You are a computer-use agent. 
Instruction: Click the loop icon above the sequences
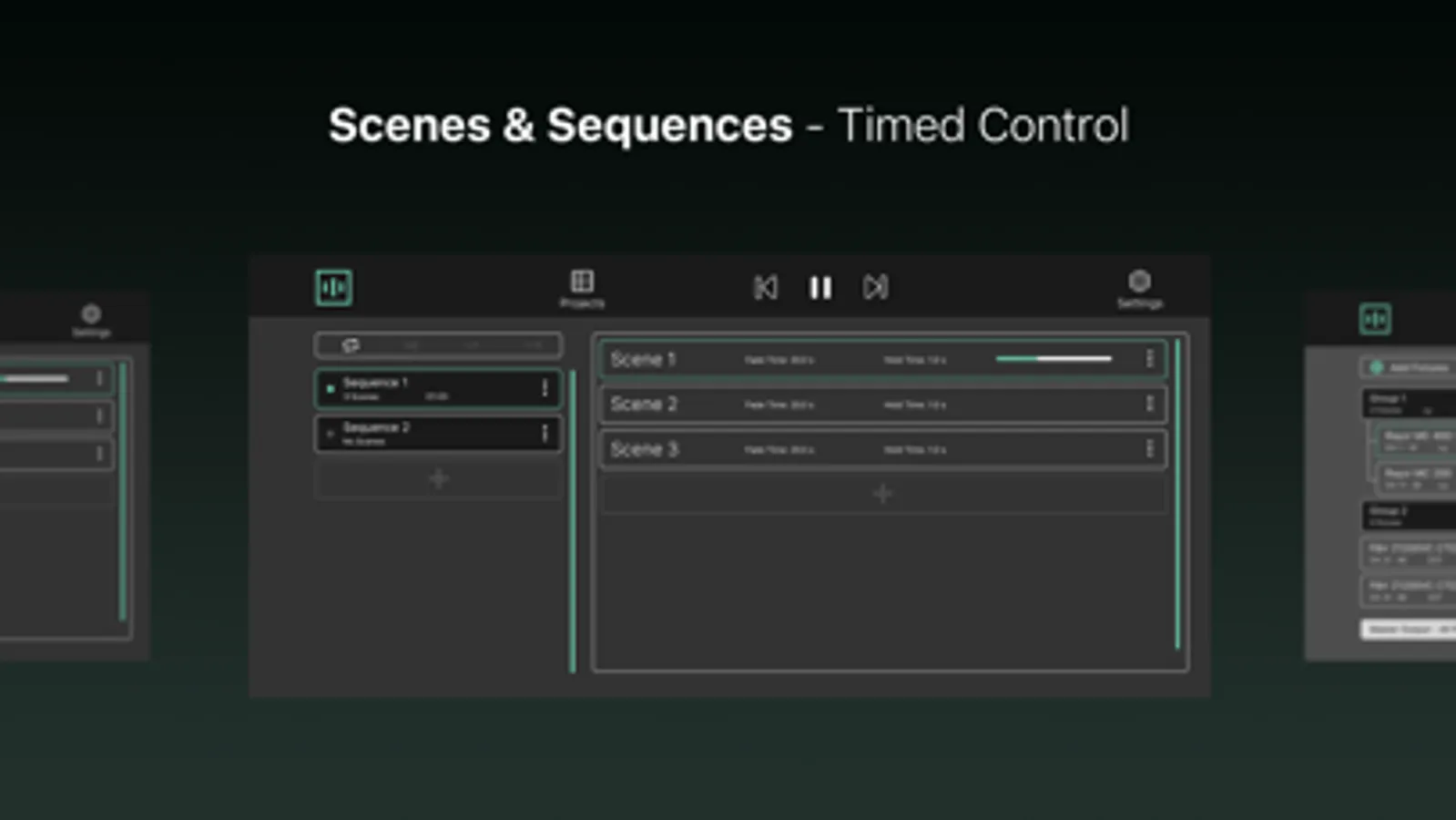click(351, 345)
